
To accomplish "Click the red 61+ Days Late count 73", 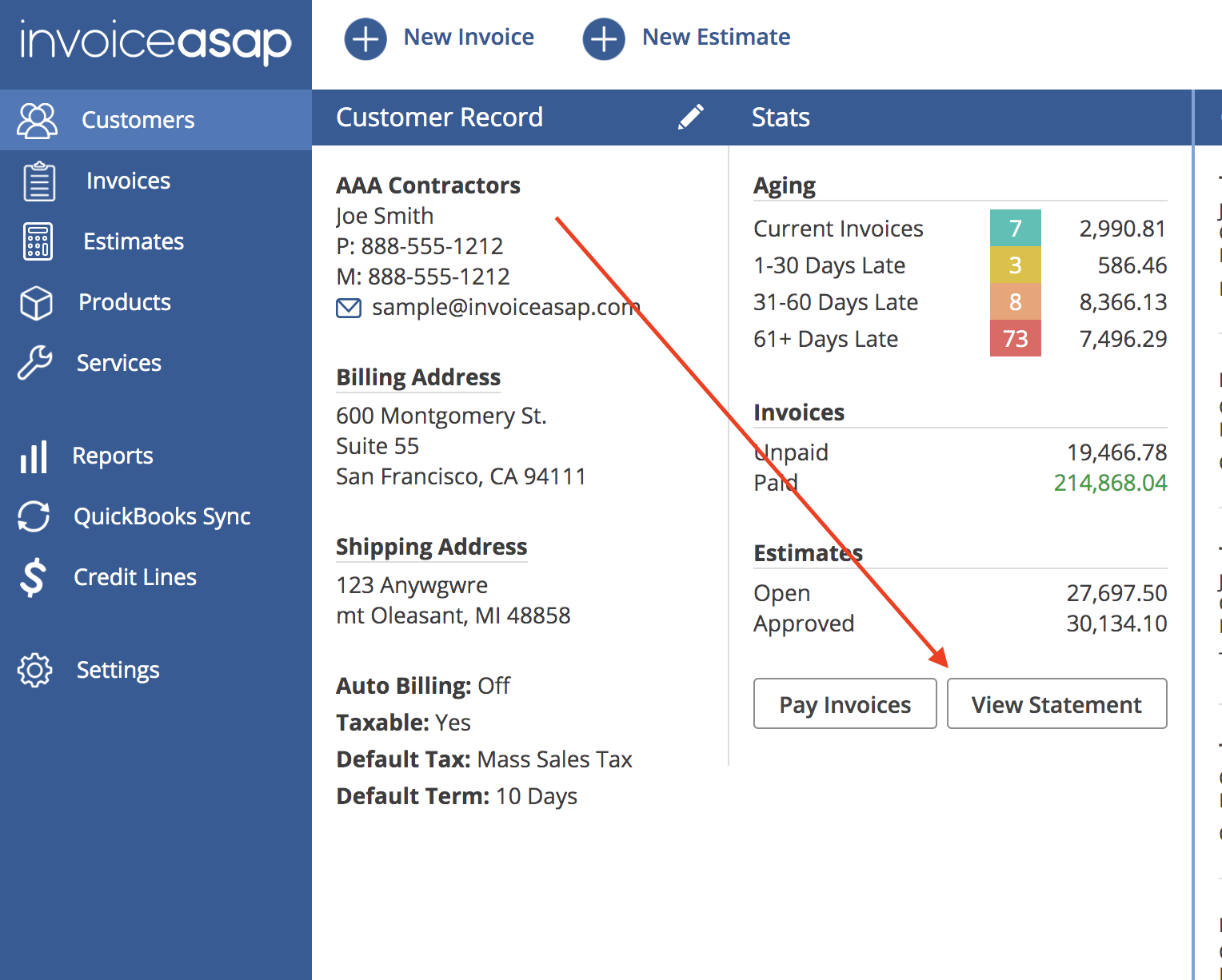I will tap(1016, 338).
